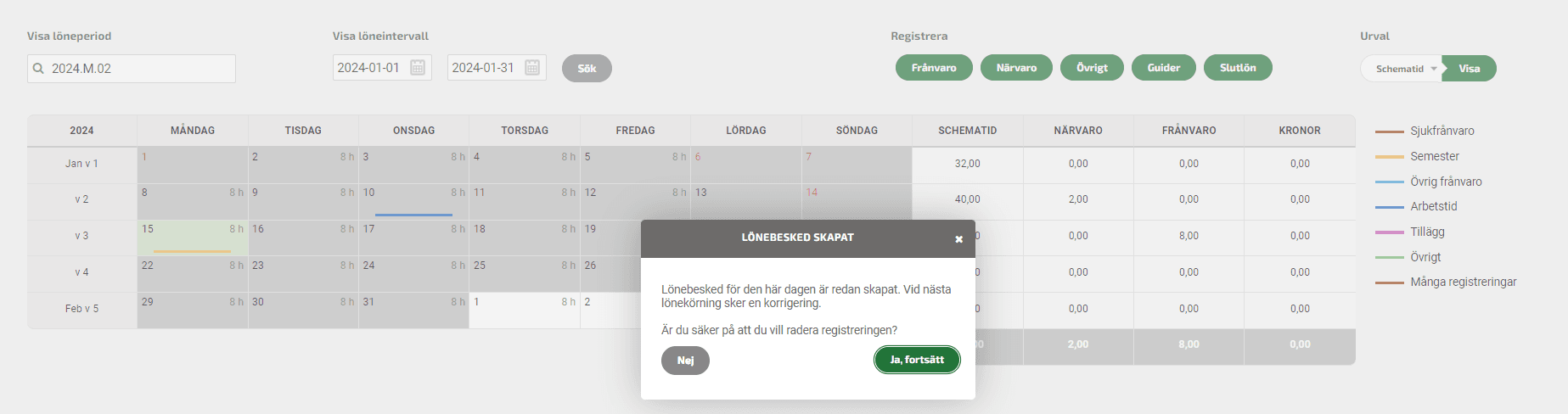The height and width of the screenshot is (414, 1568).
Task: Open the Guider menu button
Action: [x=1164, y=68]
